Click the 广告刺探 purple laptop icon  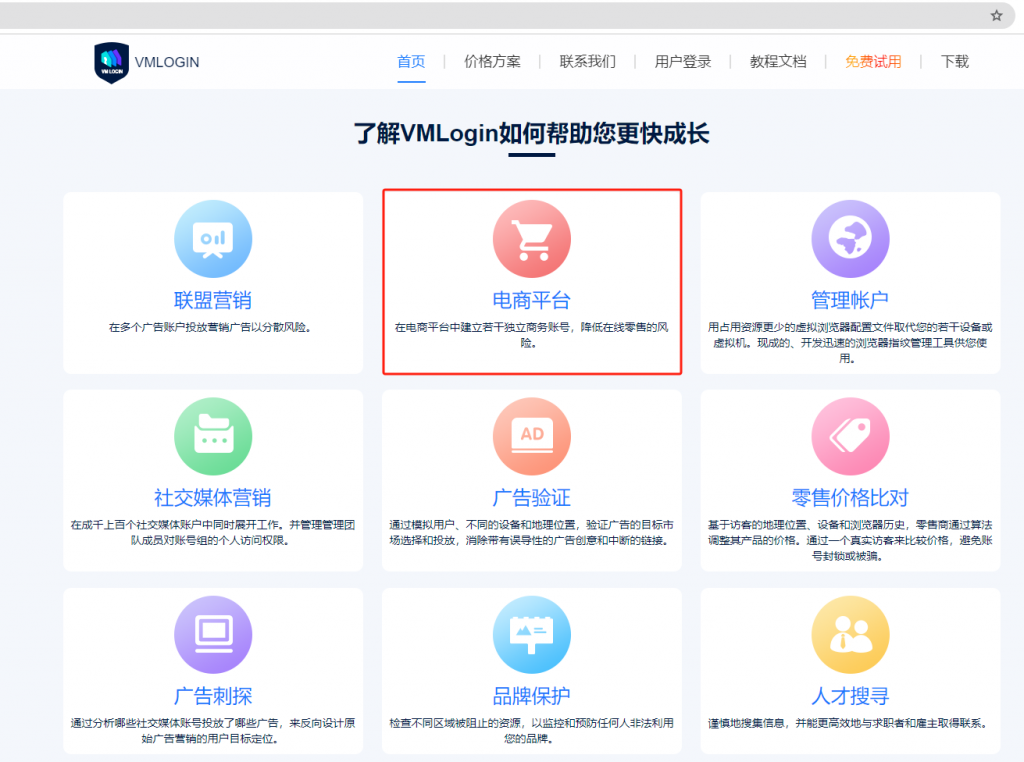pos(213,635)
